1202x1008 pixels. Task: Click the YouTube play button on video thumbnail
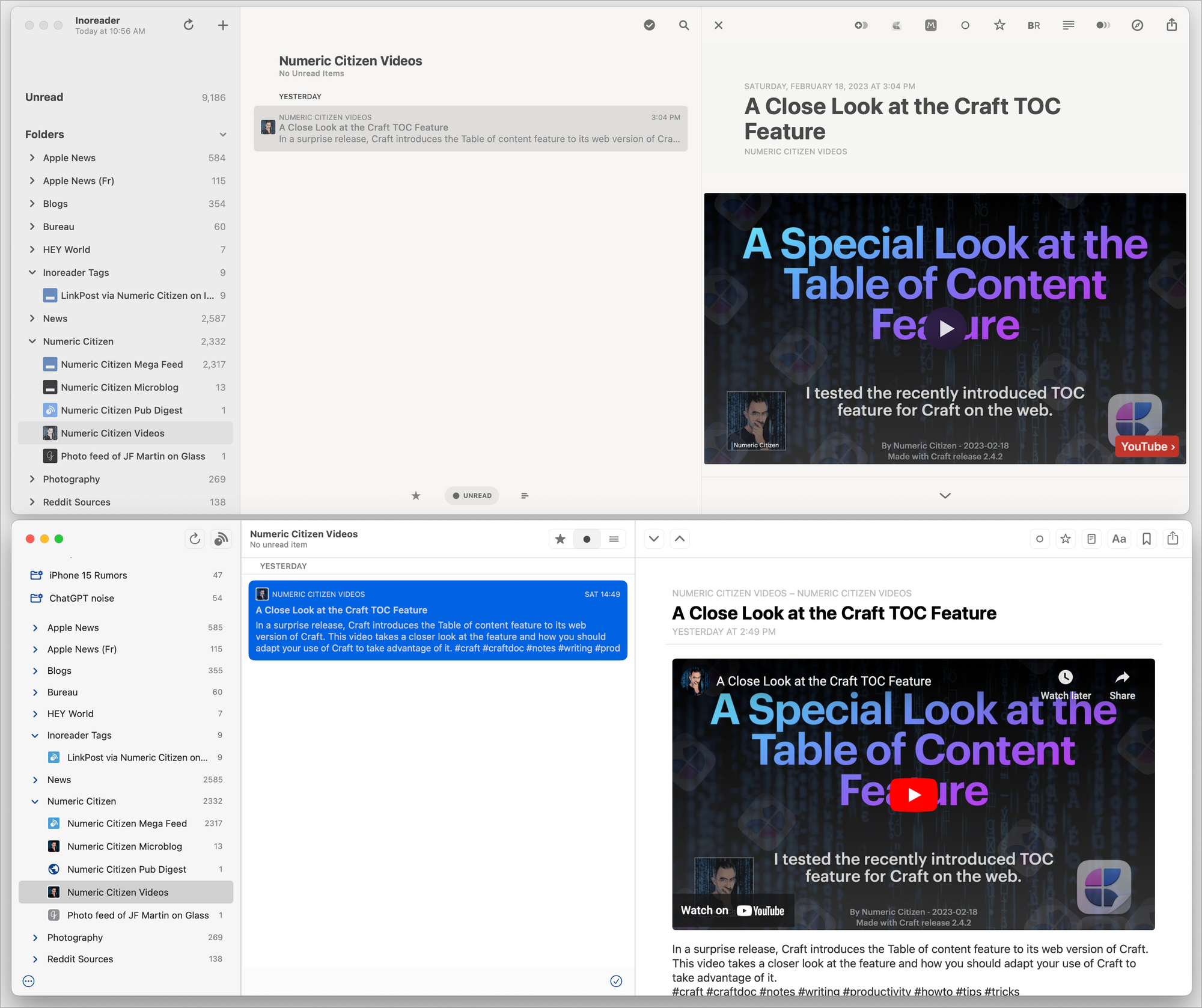click(x=913, y=793)
